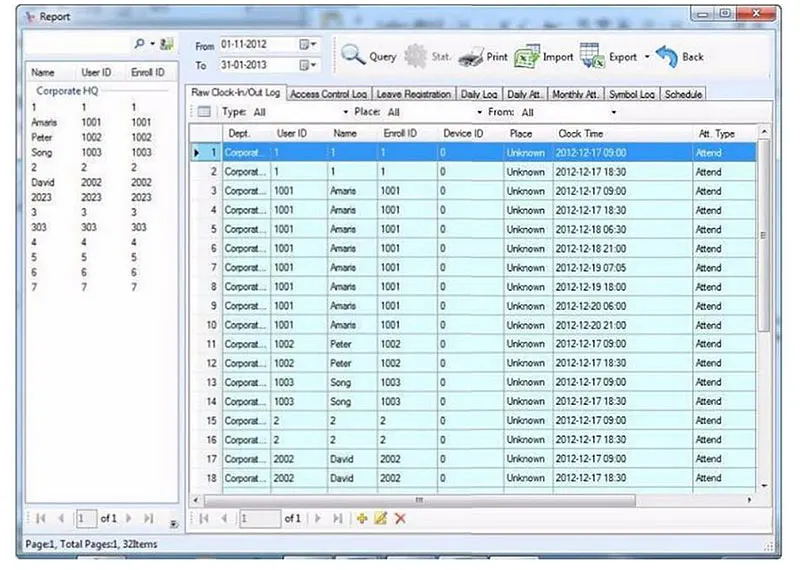Screen dimensions: 800x570
Task: Switch to Symbol Log tab
Action: click(632, 94)
